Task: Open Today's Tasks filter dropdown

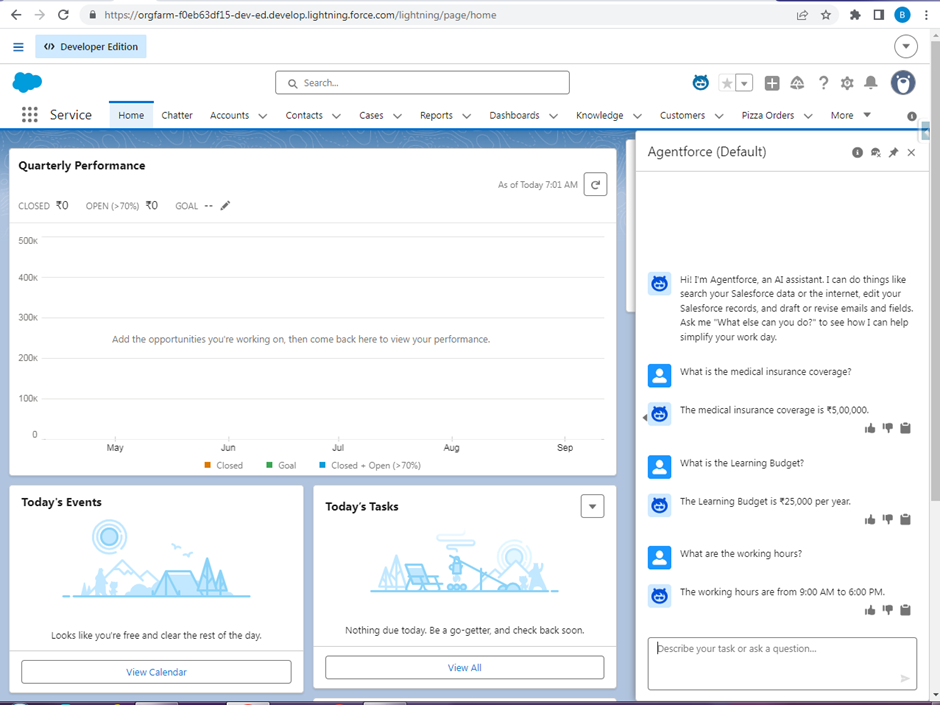Action: [x=592, y=506]
